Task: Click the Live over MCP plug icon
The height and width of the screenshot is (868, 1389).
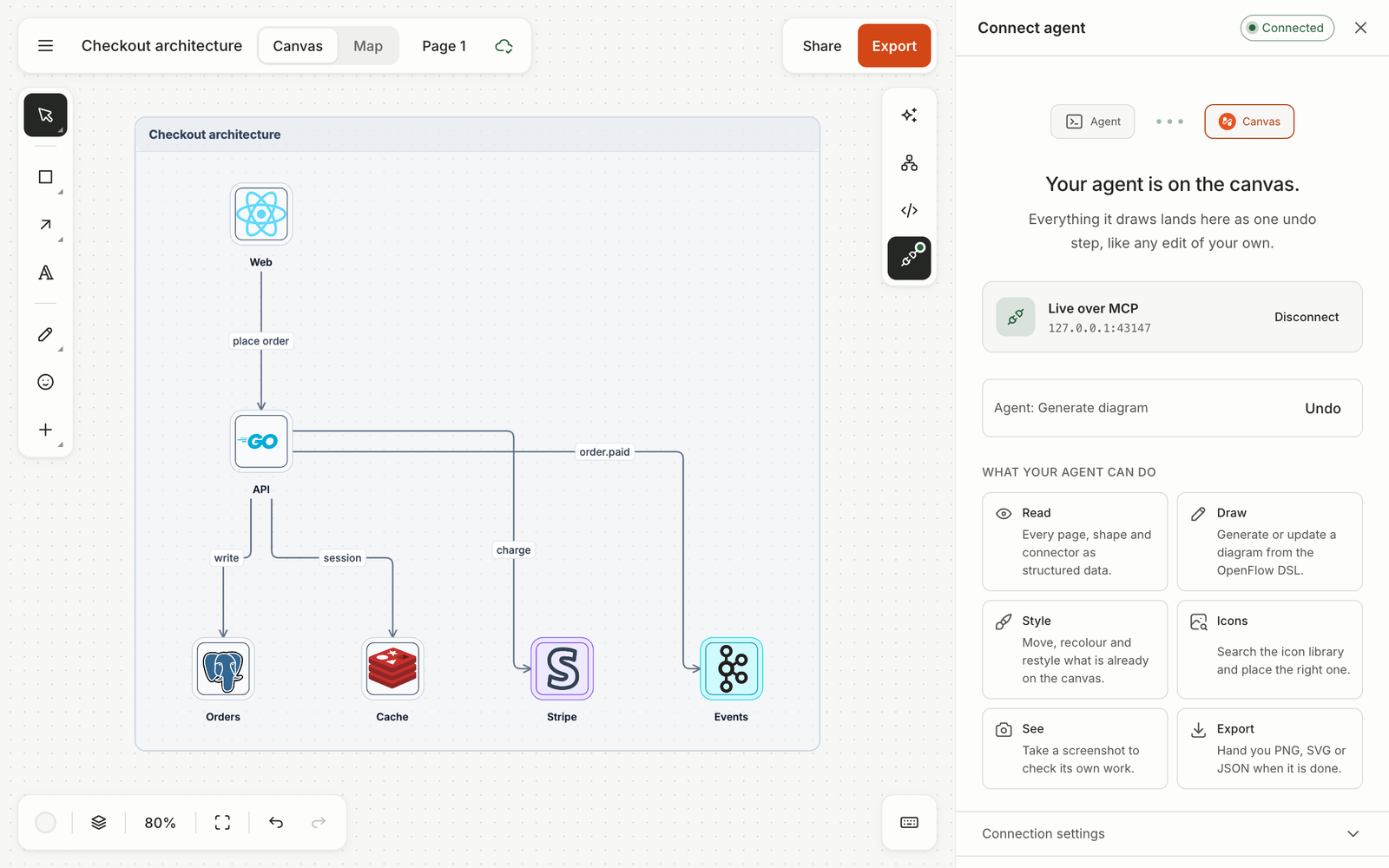Action: click(x=1015, y=317)
